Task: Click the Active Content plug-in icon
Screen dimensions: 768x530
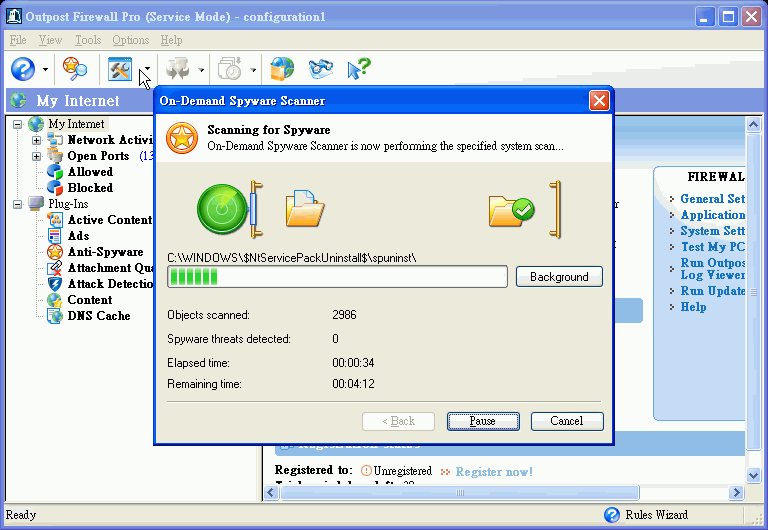Action: click(x=55, y=220)
